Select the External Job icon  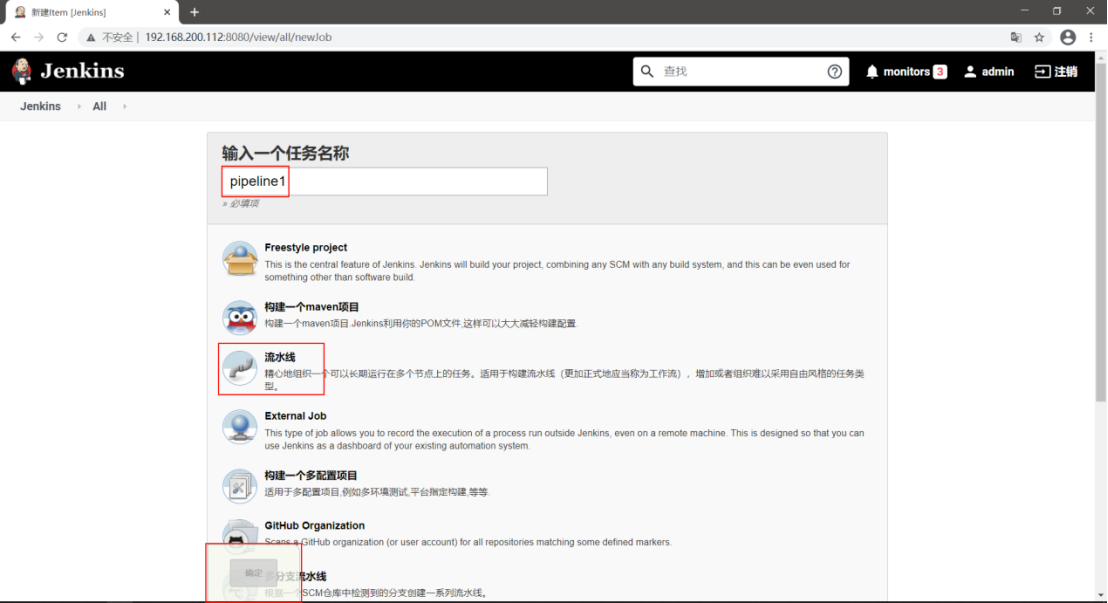point(240,427)
